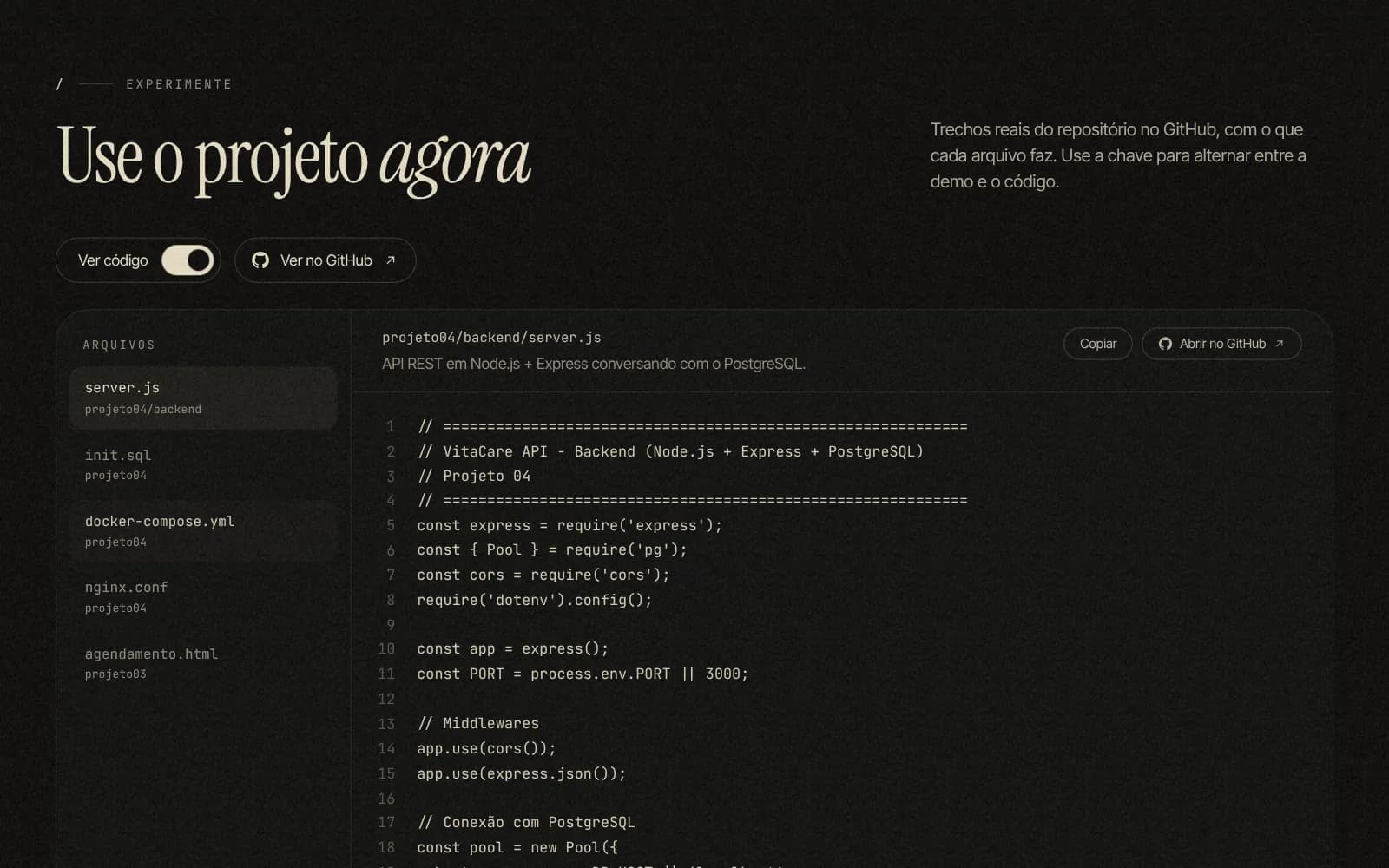Select server.js in the file list
Screen dimensions: 1389x868
tap(203, 398)
